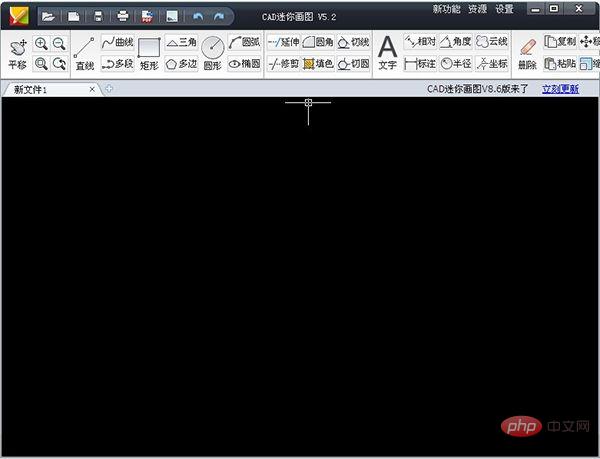Maximize the CAD window

554,9
